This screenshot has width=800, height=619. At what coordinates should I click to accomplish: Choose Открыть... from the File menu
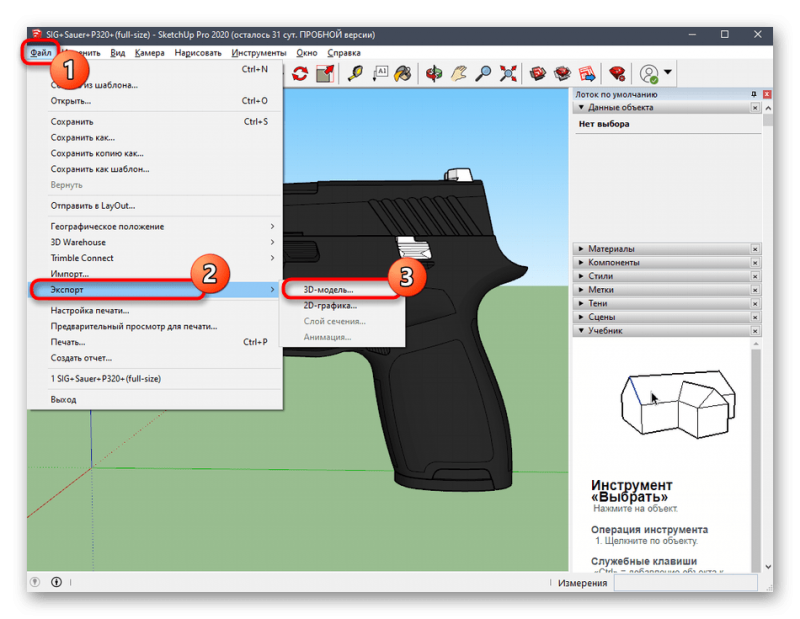(x=155, y=101)
